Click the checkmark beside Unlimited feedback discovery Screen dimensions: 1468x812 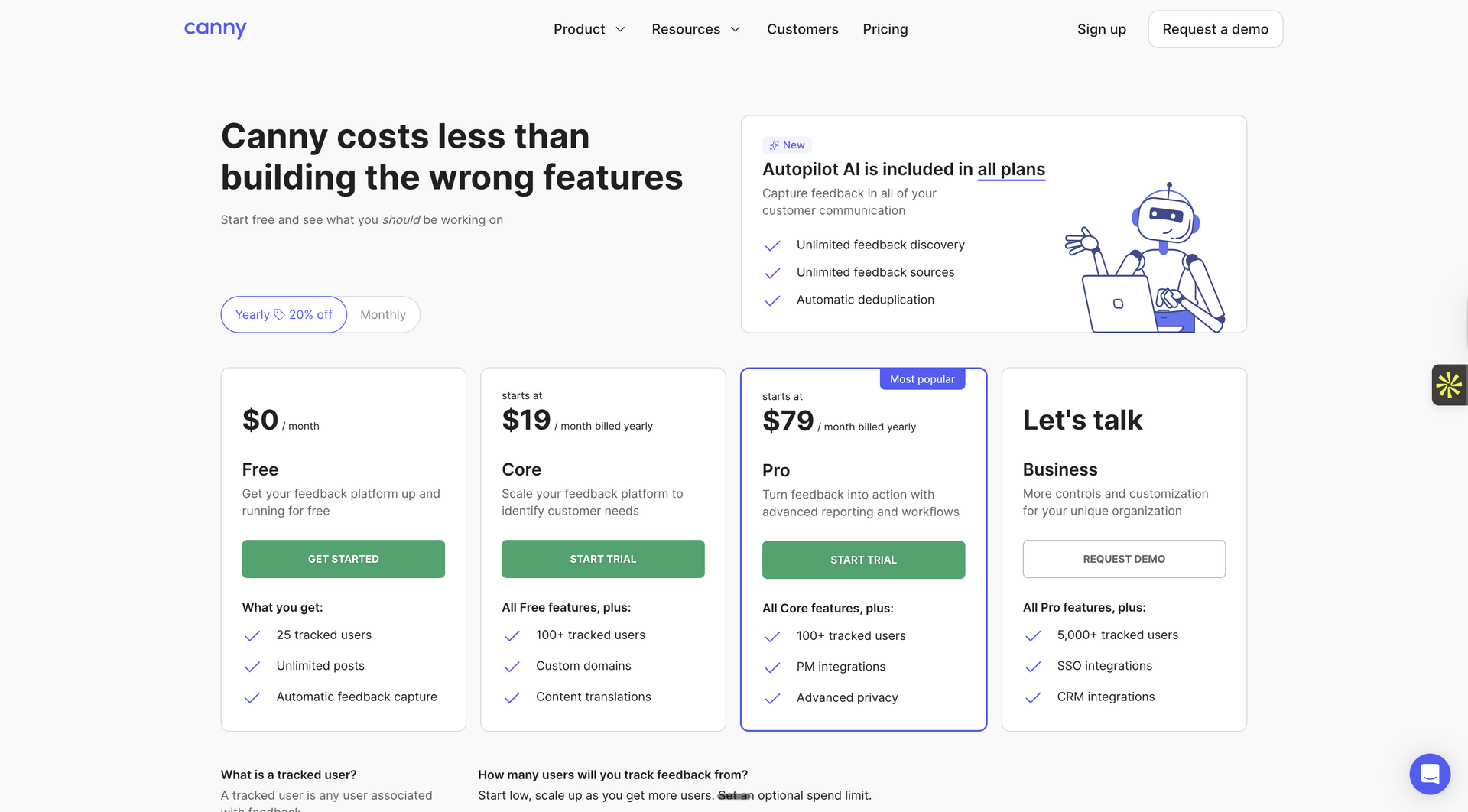click(772, 245)
